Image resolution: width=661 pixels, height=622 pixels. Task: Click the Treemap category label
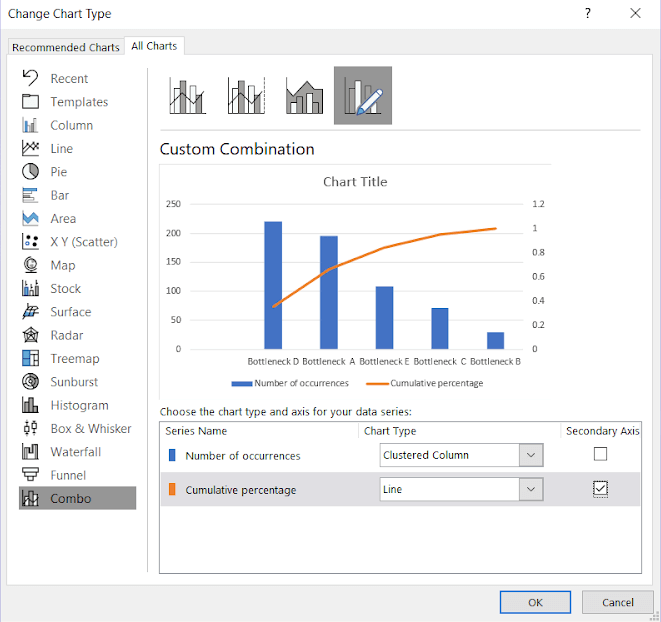[x=75, y=358]
